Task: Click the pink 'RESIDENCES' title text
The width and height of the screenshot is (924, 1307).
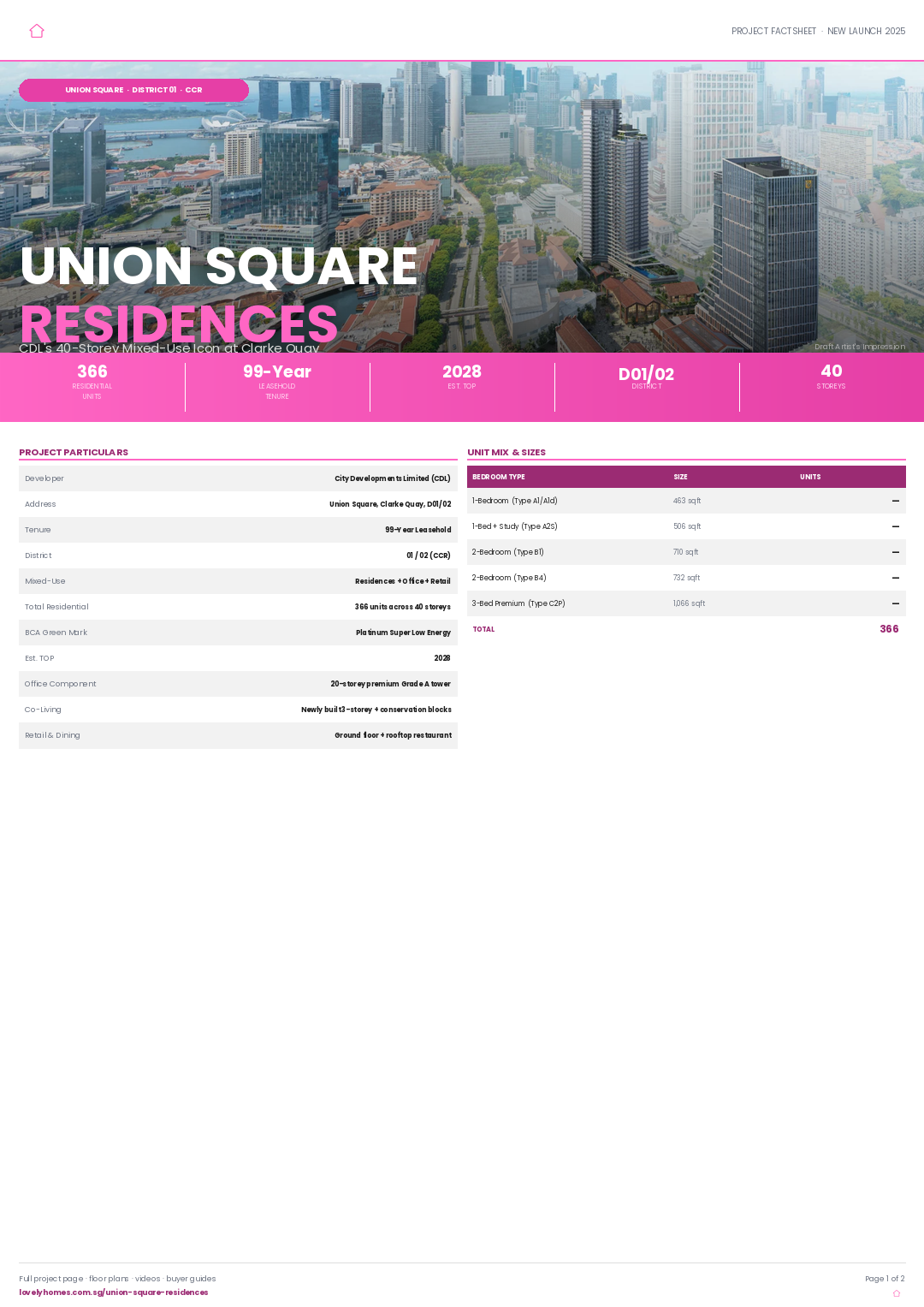Action: (179, 324)
